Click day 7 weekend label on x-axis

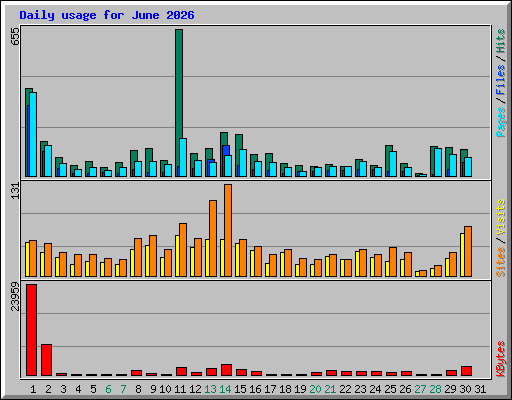[123, 389]
